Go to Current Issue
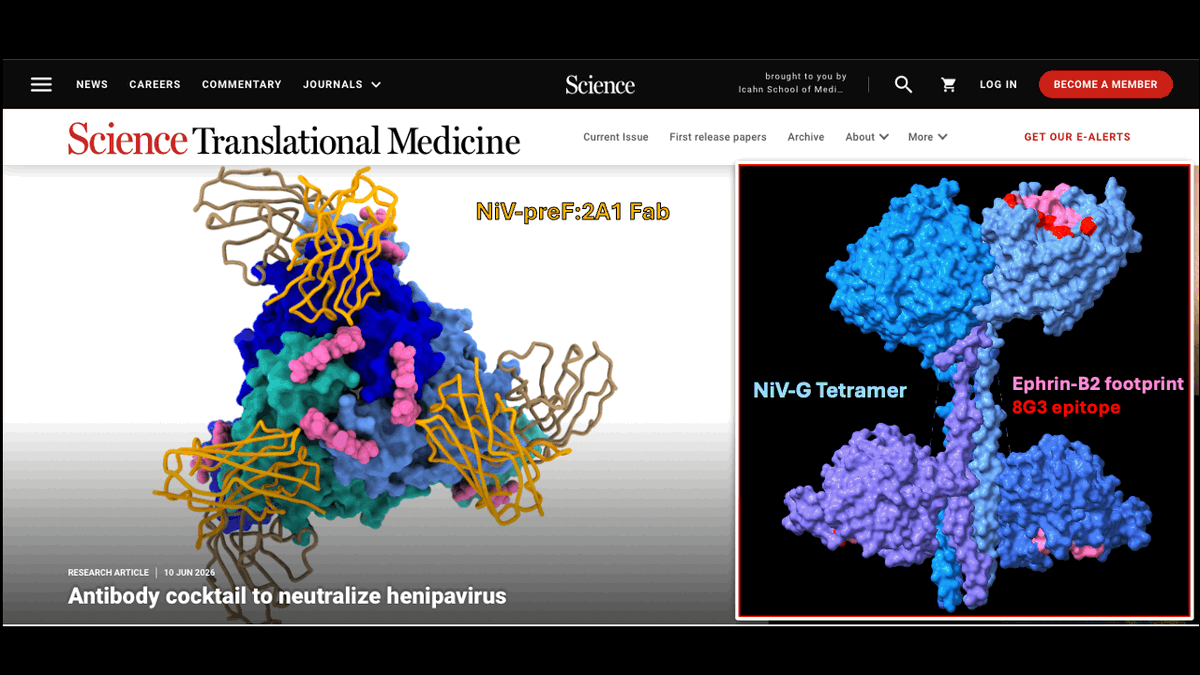 pyautogui.click(x=616, y=137)
